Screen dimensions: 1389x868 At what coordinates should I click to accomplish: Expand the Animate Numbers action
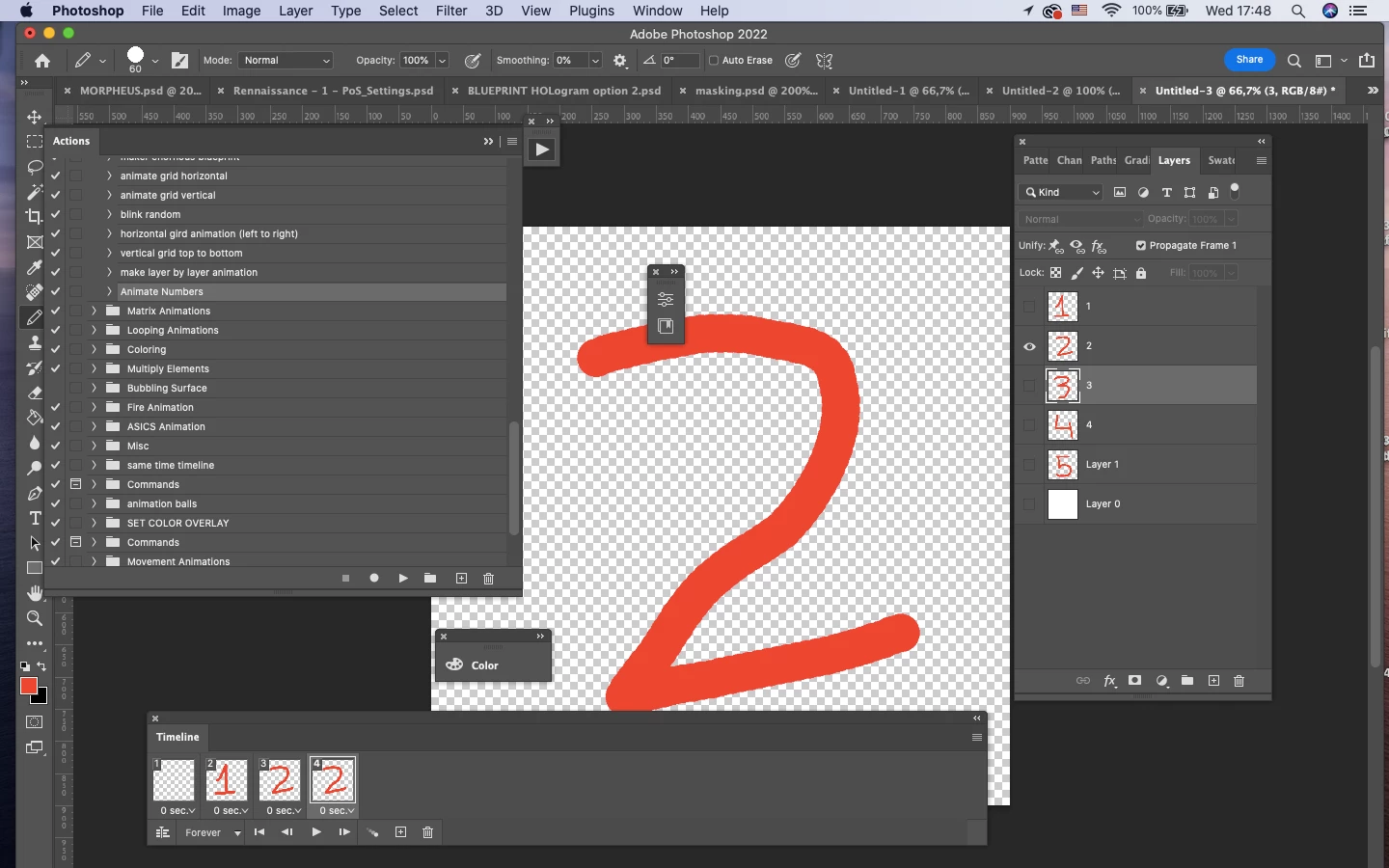tap(109, 291)
